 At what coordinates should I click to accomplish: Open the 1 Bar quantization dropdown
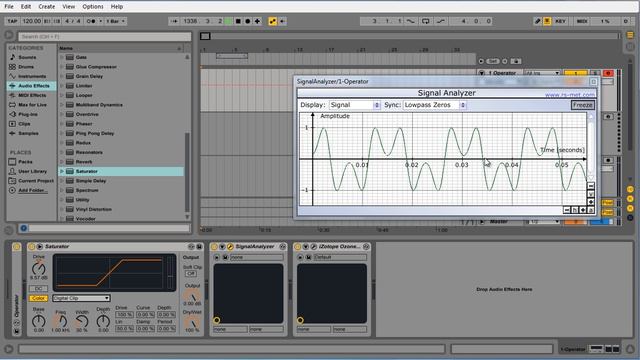click(116, 21)
